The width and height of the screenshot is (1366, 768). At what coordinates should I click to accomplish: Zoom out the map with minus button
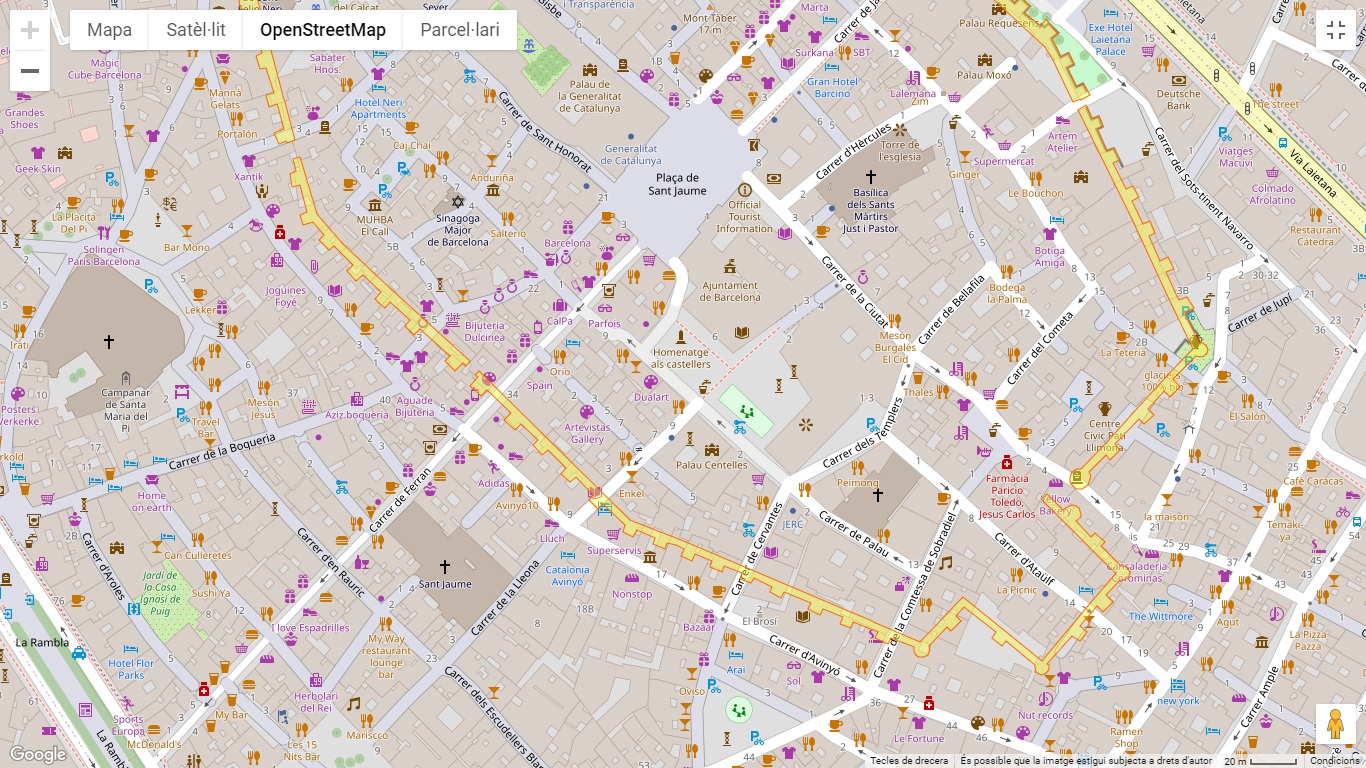tap(30, 71)
